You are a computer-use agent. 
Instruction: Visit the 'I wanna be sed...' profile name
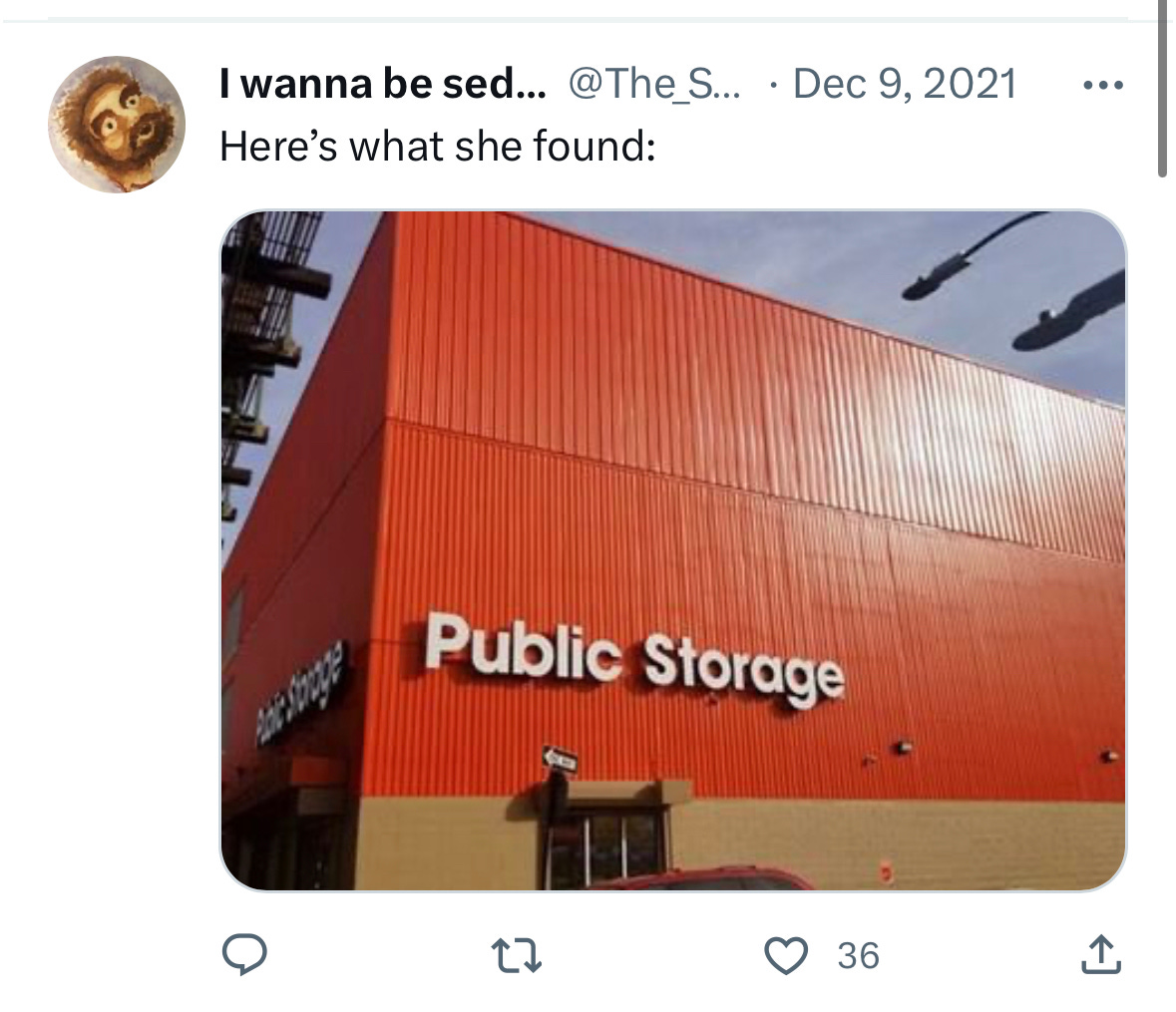(382, 83)
